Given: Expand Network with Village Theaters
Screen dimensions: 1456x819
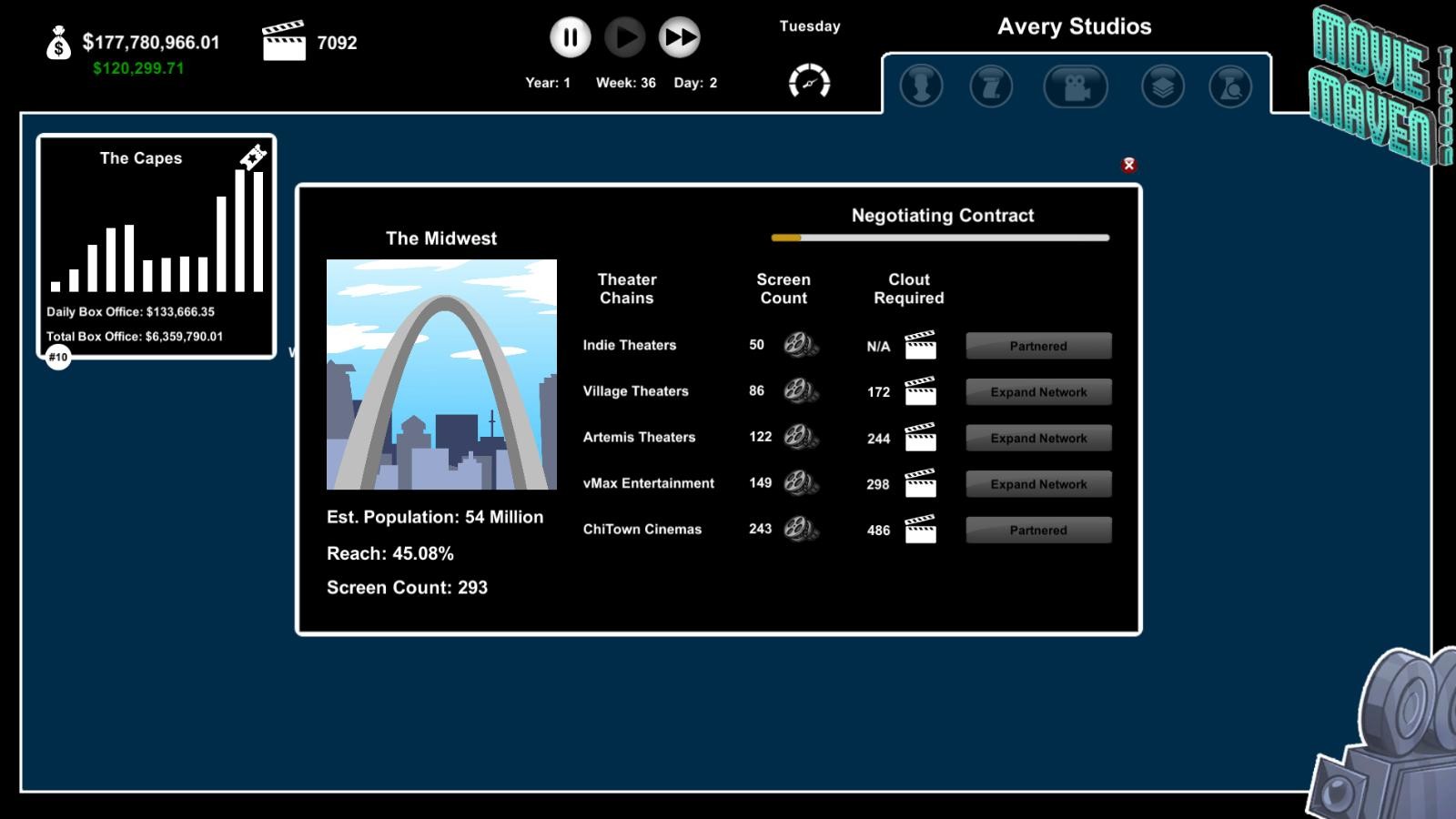Looking at the screenshot, I should [x=1037, y=391].
